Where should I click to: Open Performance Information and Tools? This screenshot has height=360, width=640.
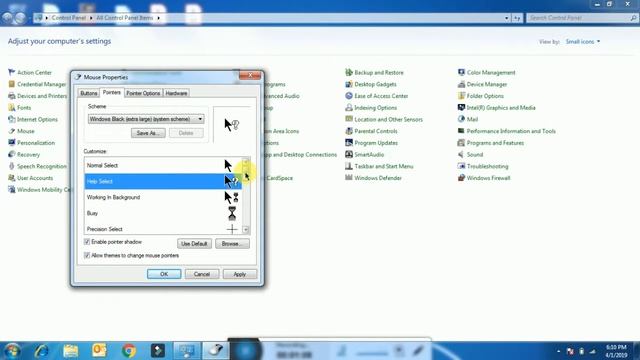click(x=507, y=131)
